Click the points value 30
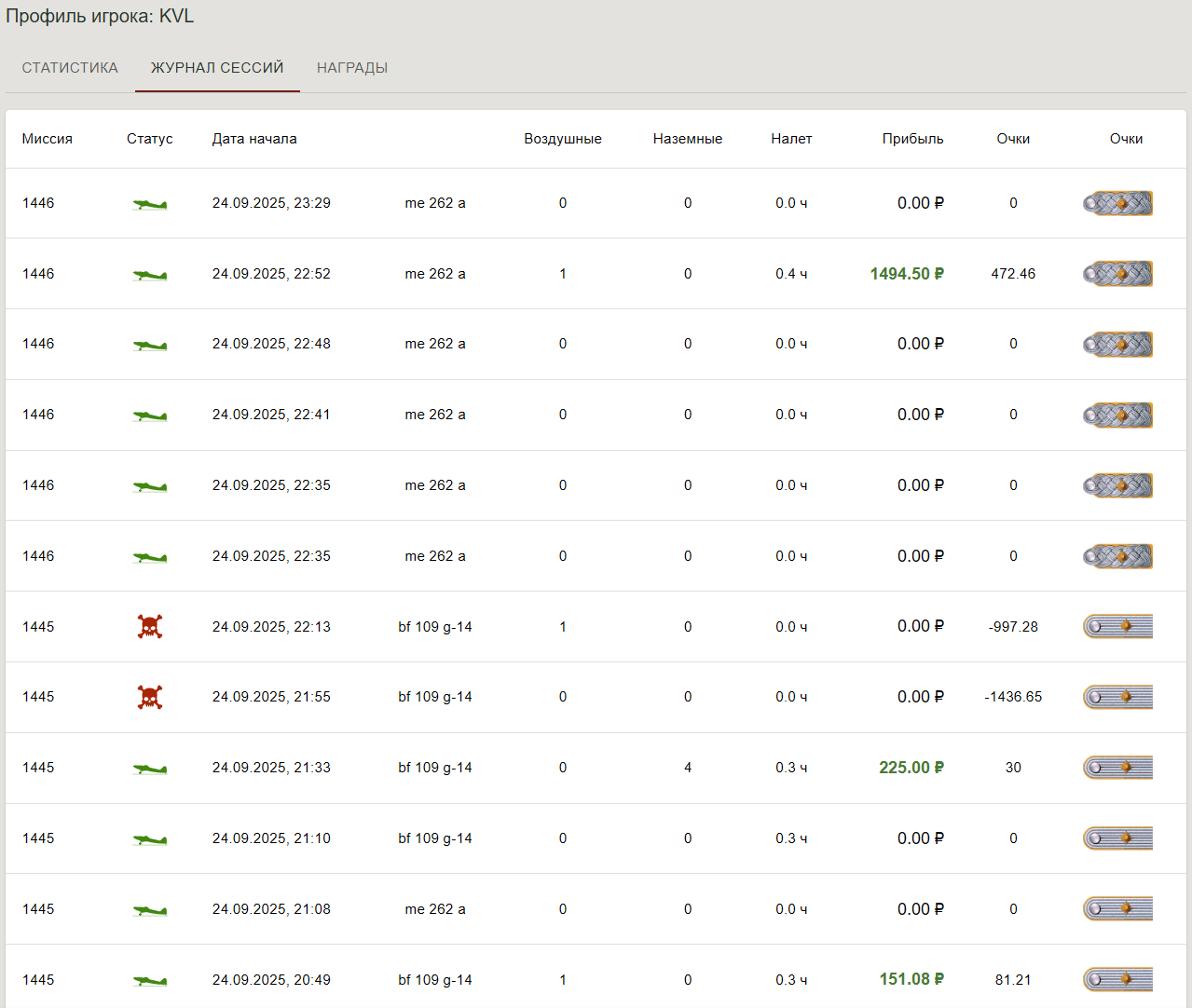1192x1008 pixels. (1013, 768)
